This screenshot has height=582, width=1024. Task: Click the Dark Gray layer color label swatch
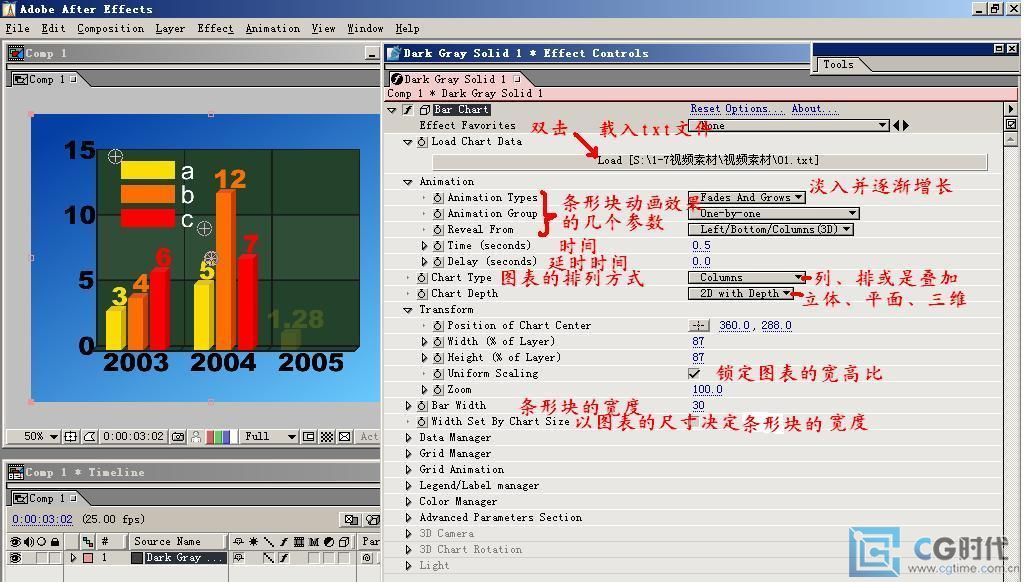pyautogui.click(x=88, y=558)
